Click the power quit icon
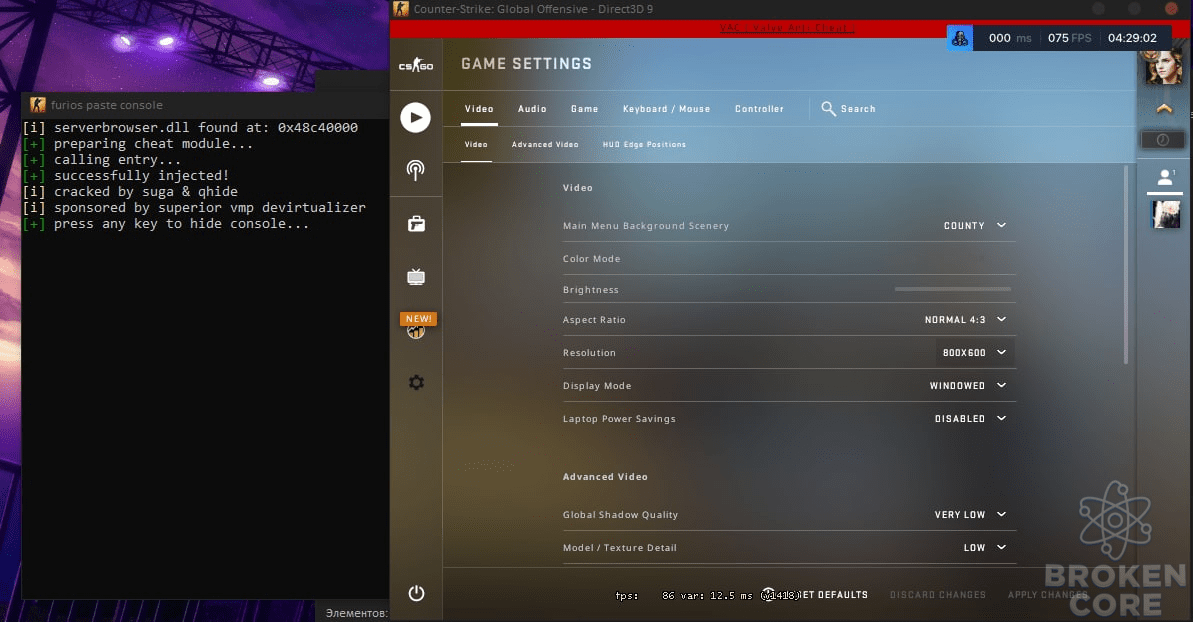1193x622 pixels. click(x=416, y=593)
